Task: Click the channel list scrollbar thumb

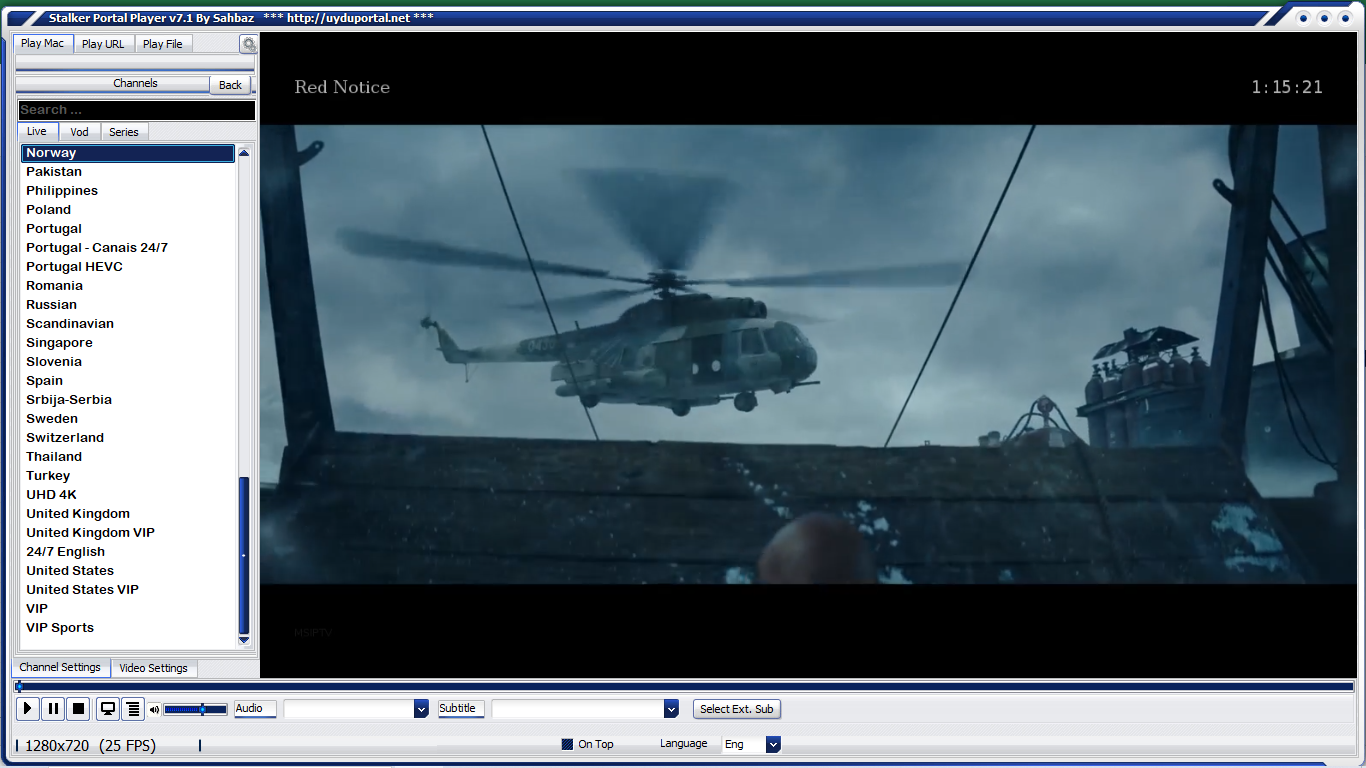Action: coord(244,556)
